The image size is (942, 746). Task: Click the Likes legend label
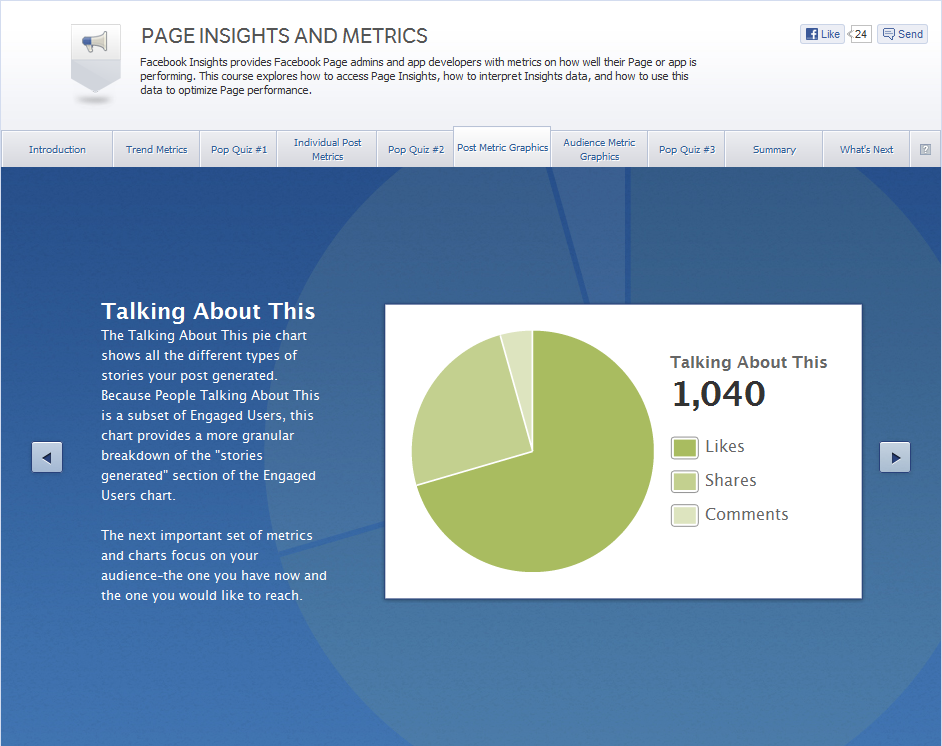725,446
